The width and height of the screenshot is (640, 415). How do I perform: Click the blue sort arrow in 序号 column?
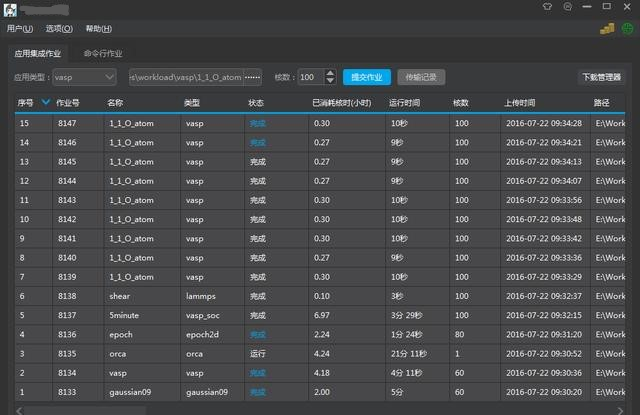(x=45, y=101)
